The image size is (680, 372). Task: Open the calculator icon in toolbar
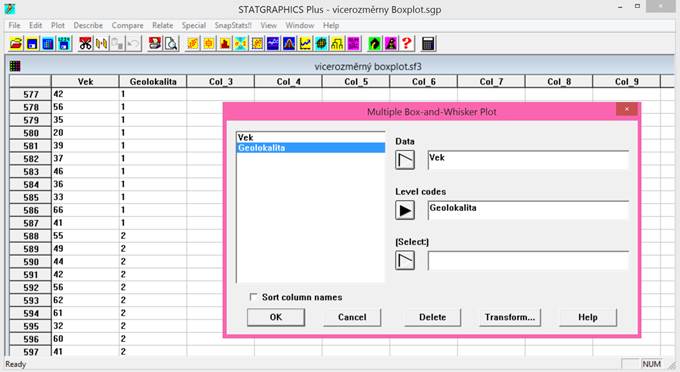click(428, 44)
